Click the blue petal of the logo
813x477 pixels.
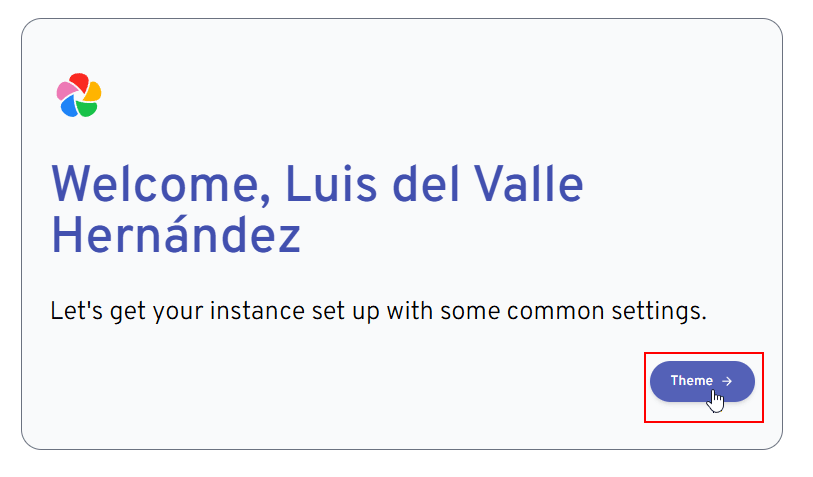(x=69, y=106)
